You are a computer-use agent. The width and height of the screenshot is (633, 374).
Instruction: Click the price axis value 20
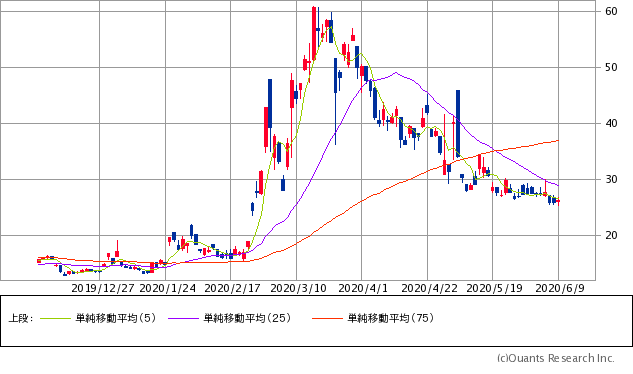click(x=611, y=235)
